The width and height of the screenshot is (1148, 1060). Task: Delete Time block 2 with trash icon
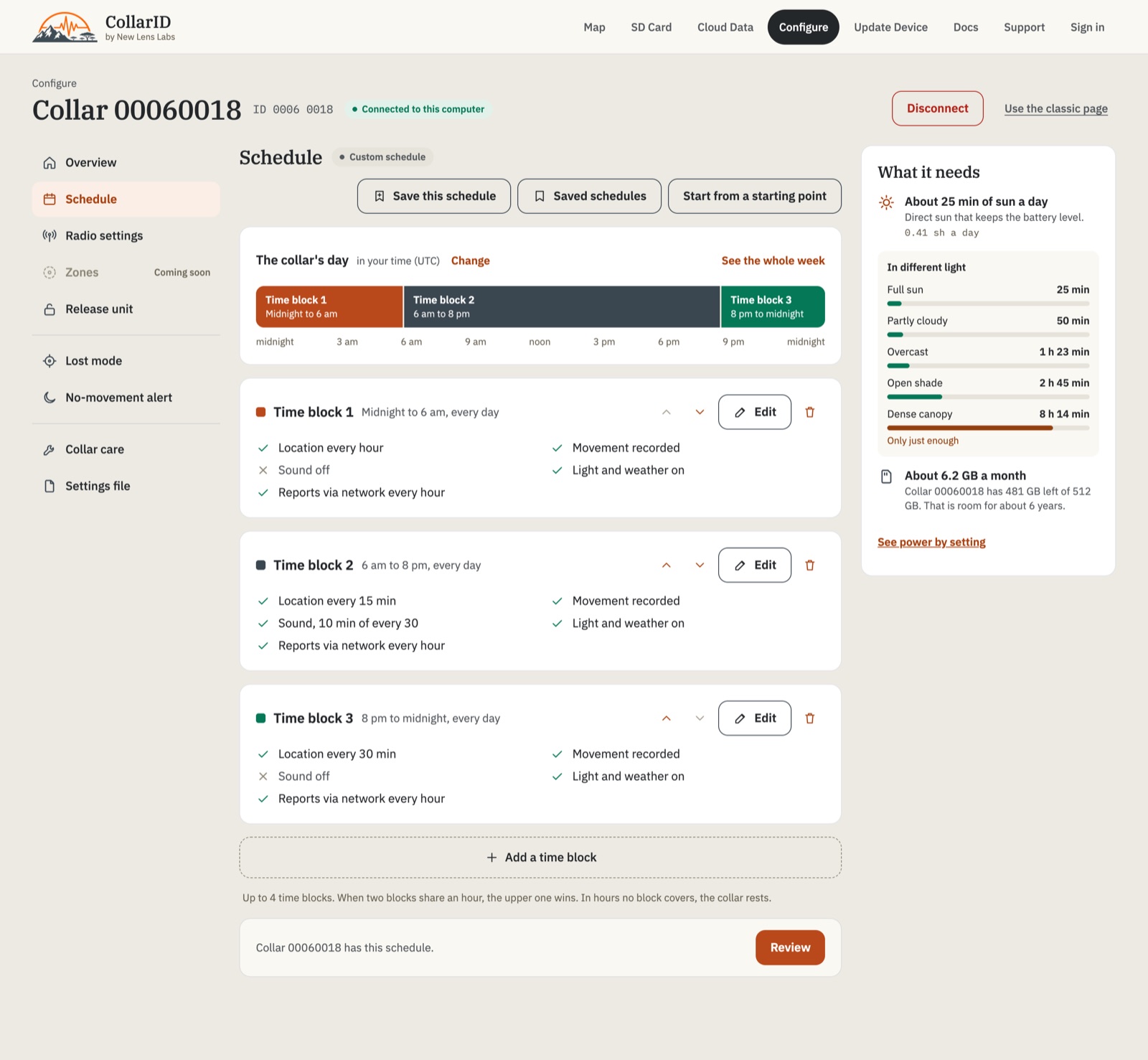click(x=810, y=565)
